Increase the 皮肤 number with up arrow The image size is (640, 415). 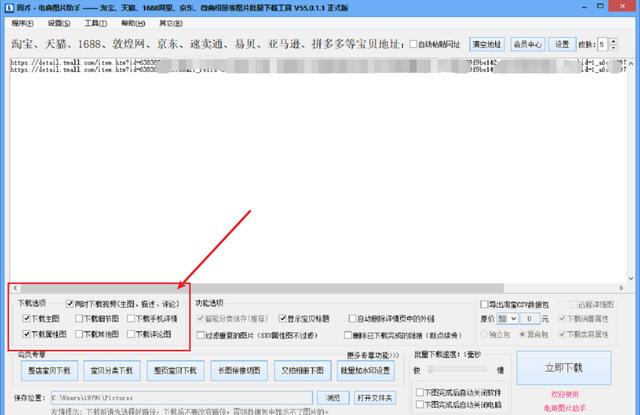point(613,41)
